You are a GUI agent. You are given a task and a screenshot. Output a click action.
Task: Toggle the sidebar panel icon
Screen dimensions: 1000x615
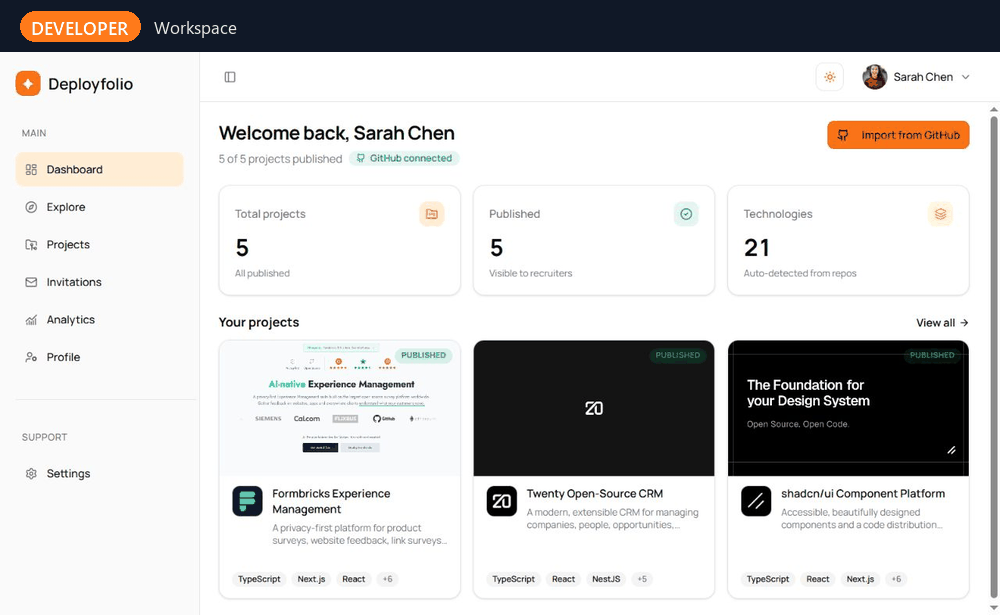point(230,77)
